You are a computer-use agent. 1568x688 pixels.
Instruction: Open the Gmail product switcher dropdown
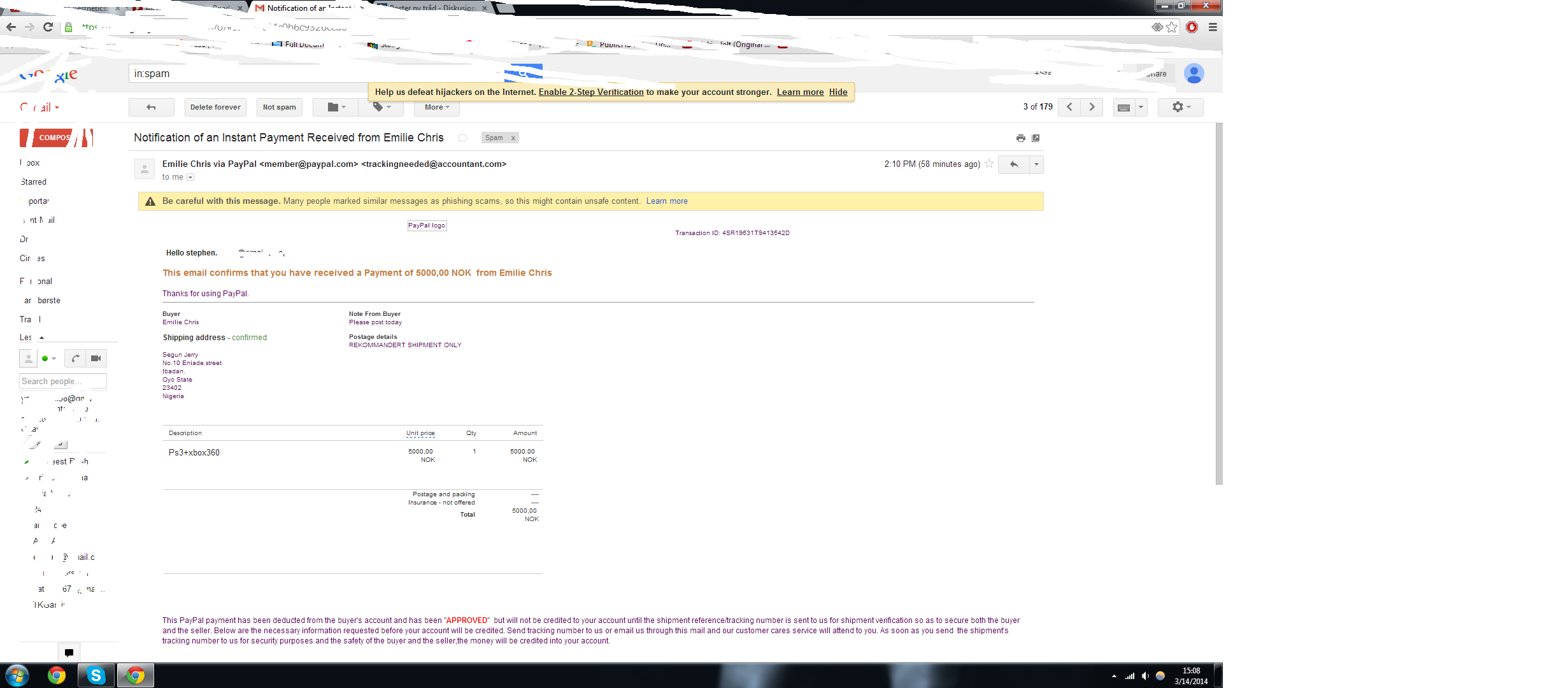40,107
